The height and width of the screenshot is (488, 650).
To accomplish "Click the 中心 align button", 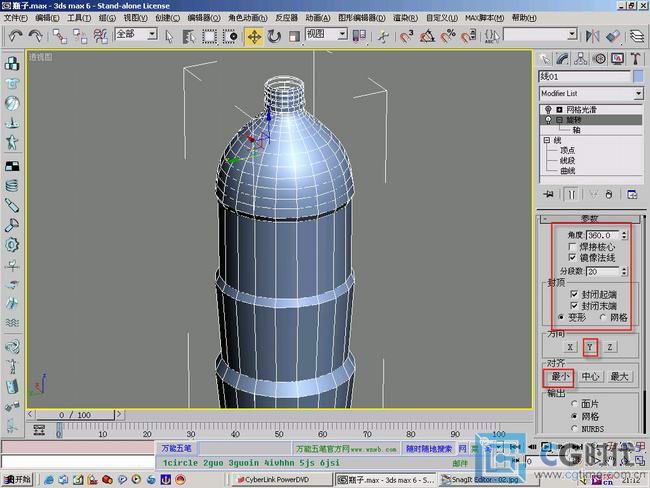I will tap(590, 376).
